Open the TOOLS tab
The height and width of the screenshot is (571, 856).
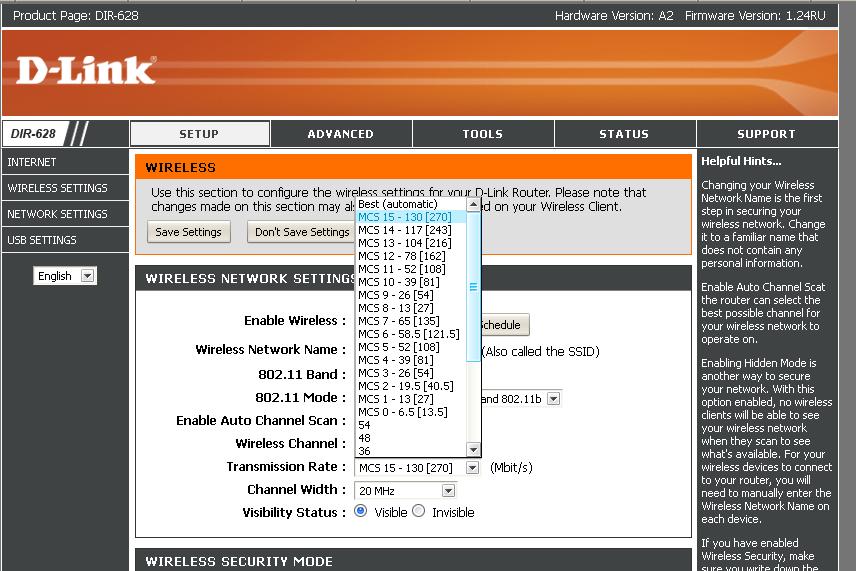(483, 134)
